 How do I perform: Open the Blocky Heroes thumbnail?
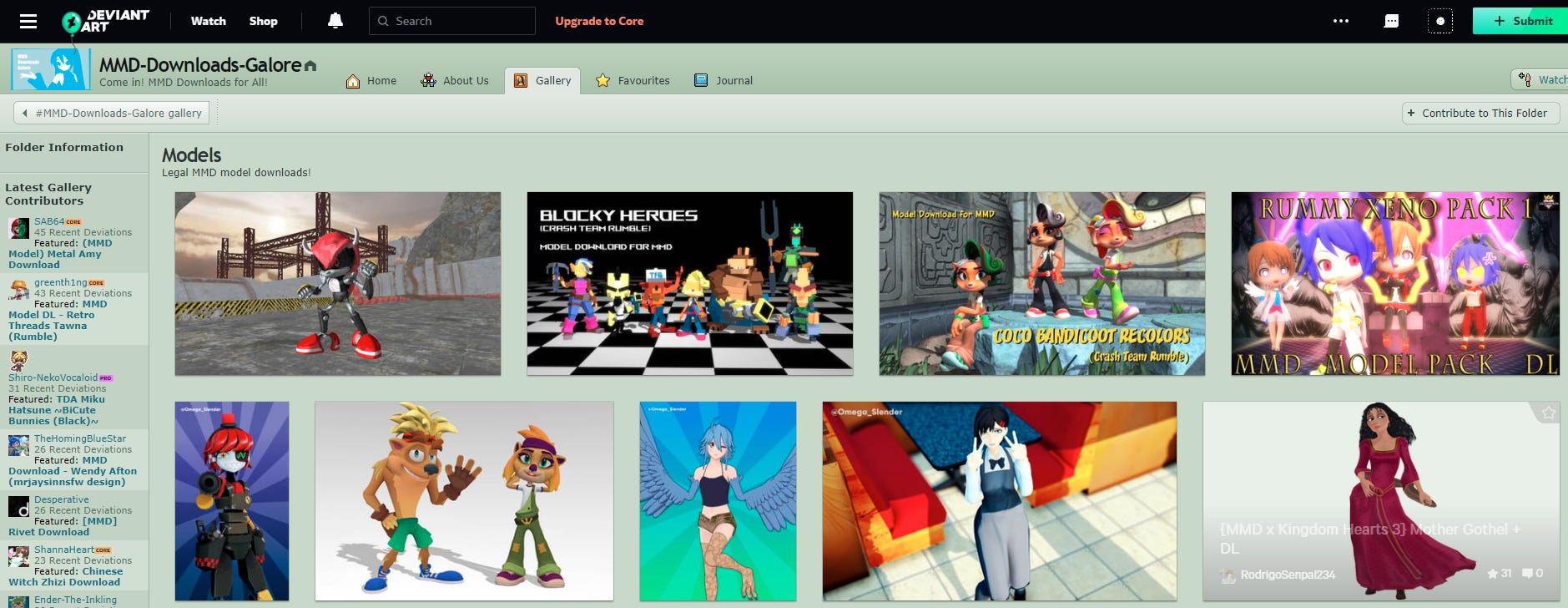(690, 284)
